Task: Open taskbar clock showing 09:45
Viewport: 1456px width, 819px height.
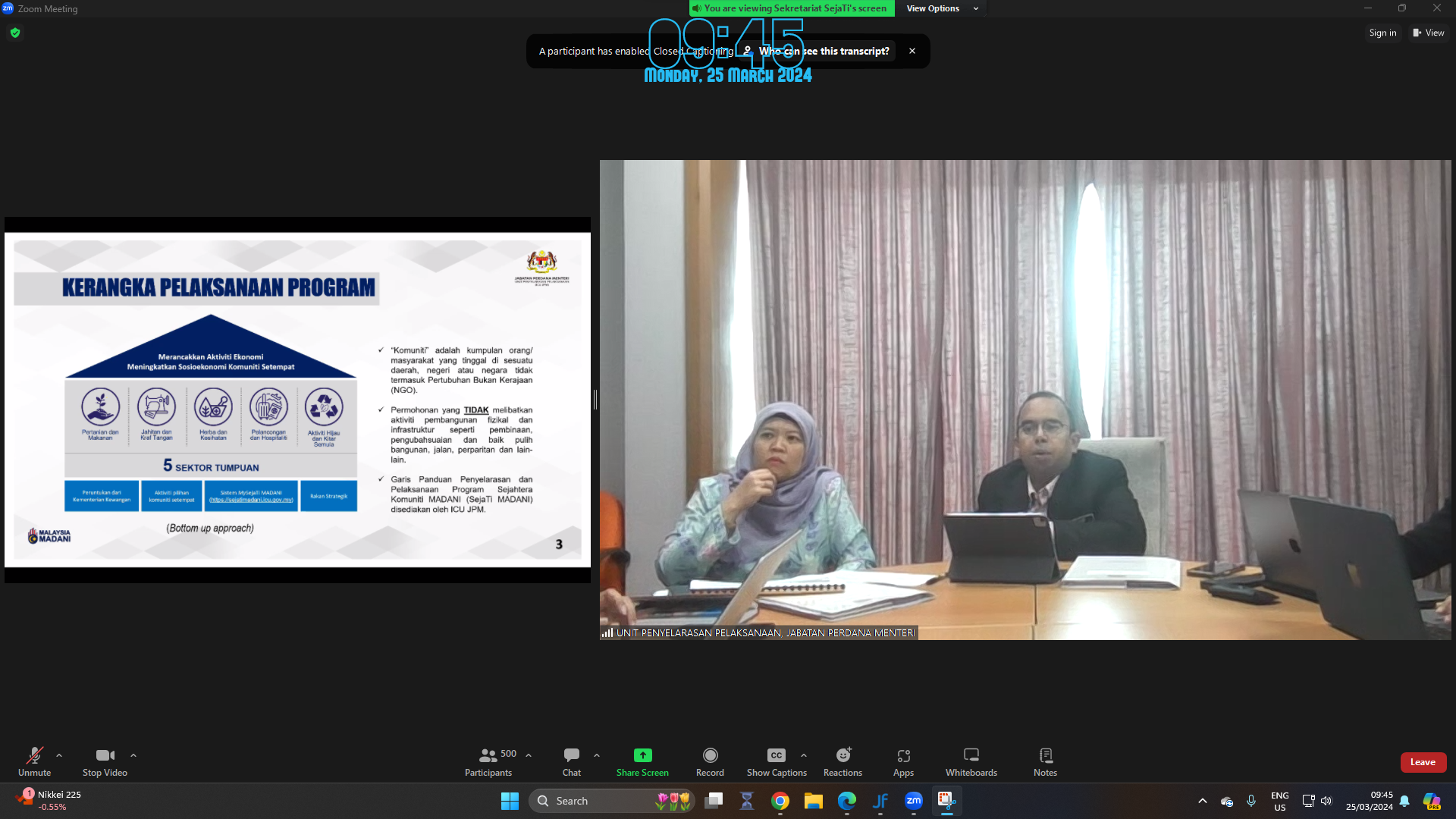Action: click(x=1370, y=801)
